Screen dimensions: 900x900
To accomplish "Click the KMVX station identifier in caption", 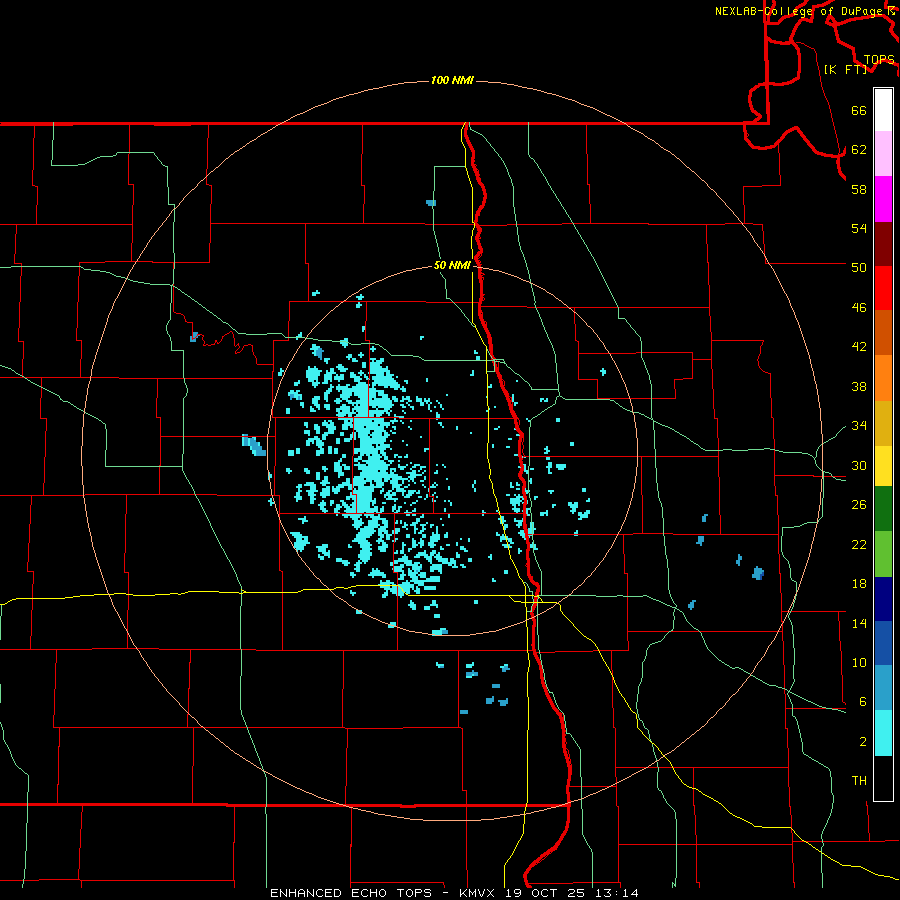I will (479, 893).
